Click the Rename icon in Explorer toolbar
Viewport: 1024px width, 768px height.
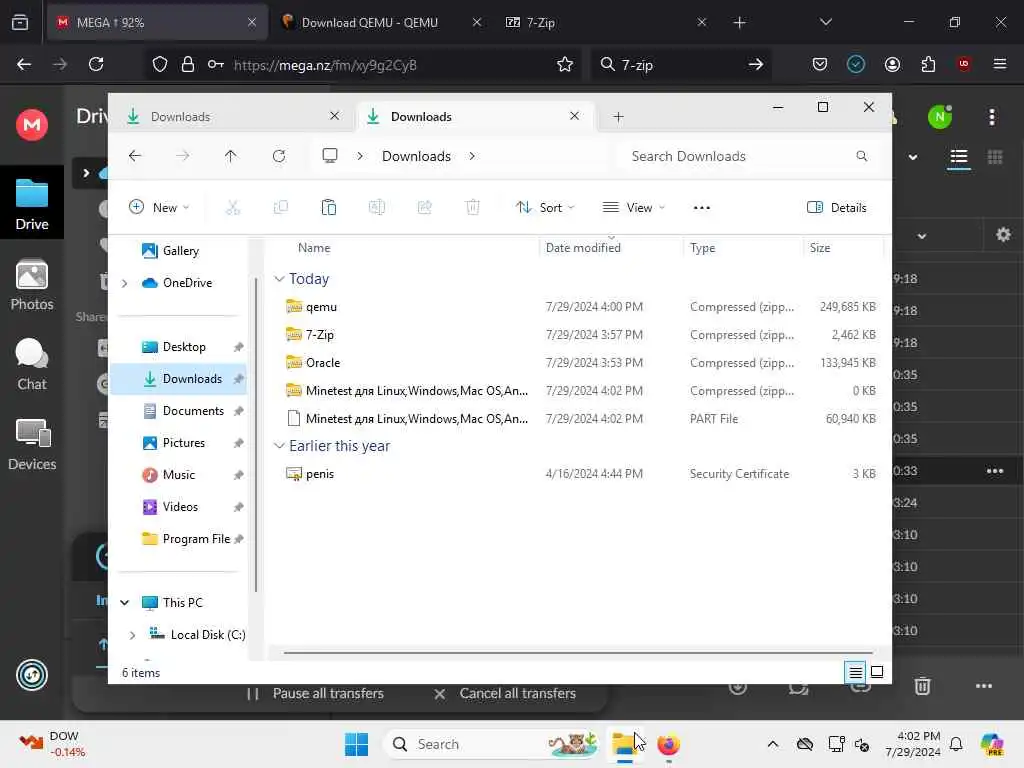[x=377, y=208]
